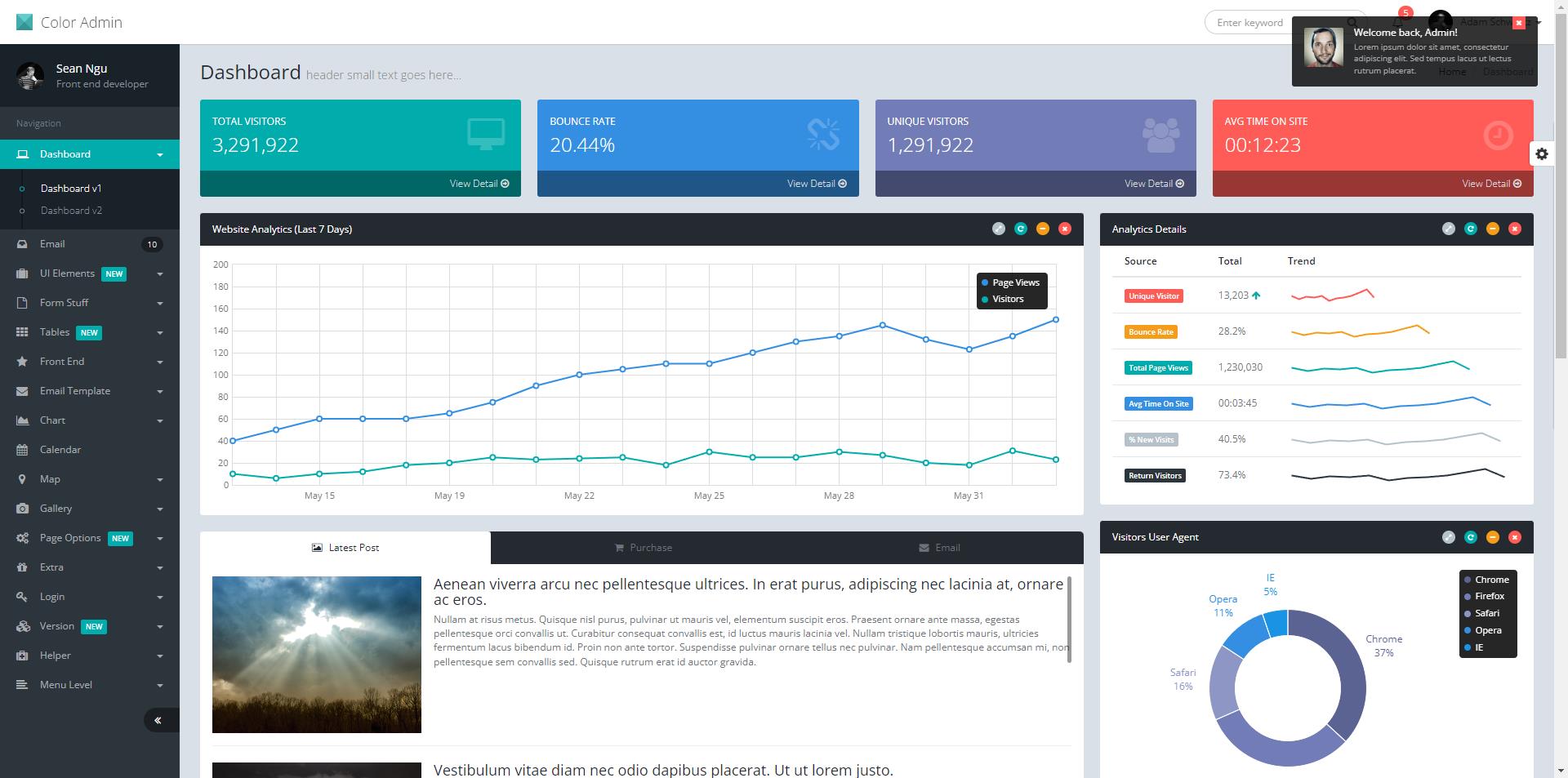The image size is (1568, 778).
Task: Collapse the Analytics Details panel (orange icon)
Action: (1492, 229)
